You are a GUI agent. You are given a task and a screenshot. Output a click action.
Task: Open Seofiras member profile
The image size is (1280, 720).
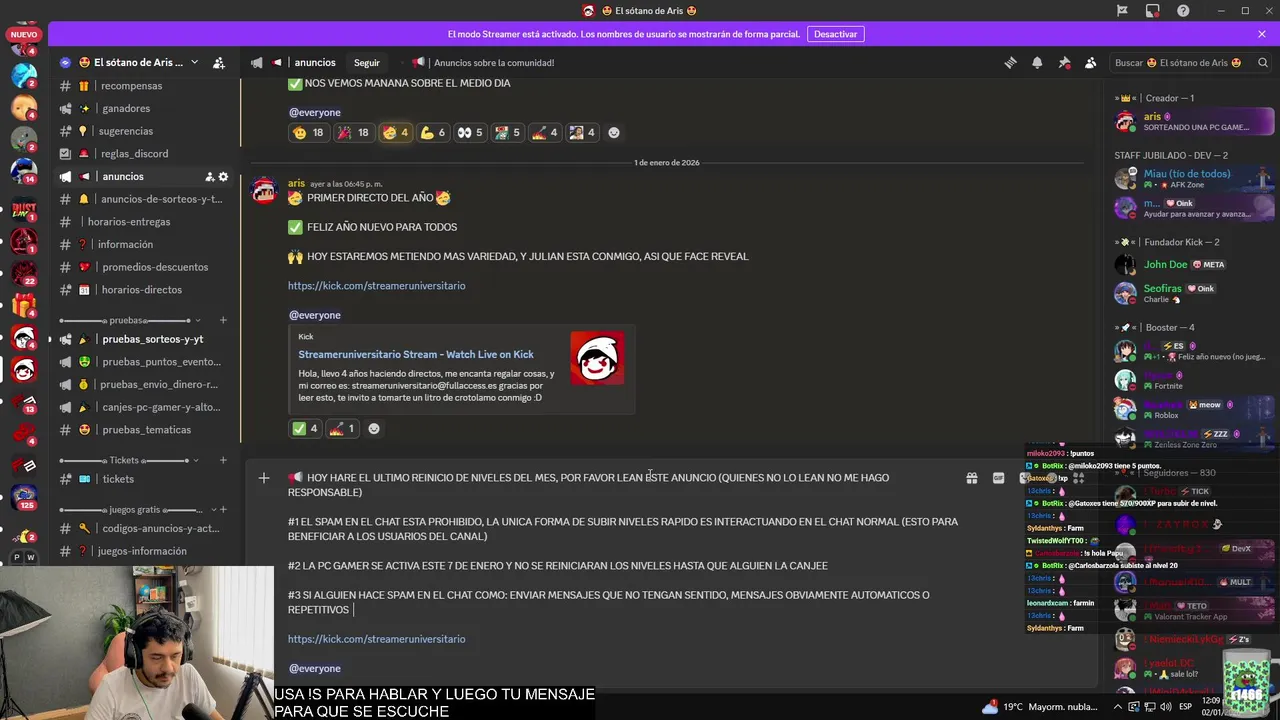point(1193,293)
